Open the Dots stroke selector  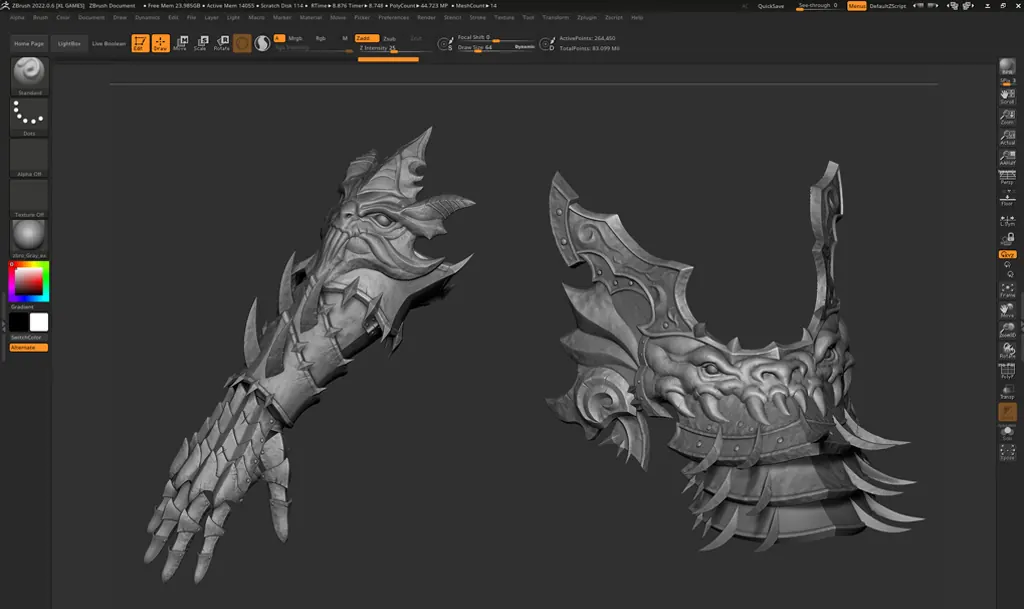click(x=29, y=117)
